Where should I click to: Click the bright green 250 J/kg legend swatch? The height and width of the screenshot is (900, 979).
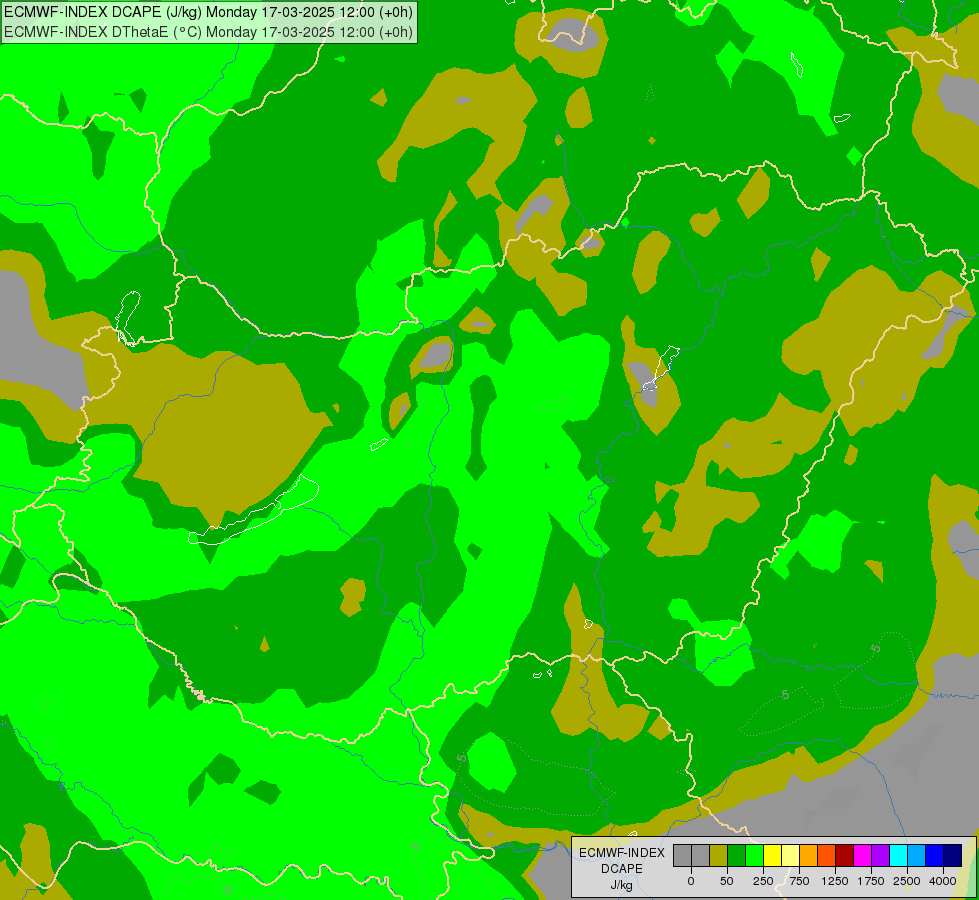[754, 856]
